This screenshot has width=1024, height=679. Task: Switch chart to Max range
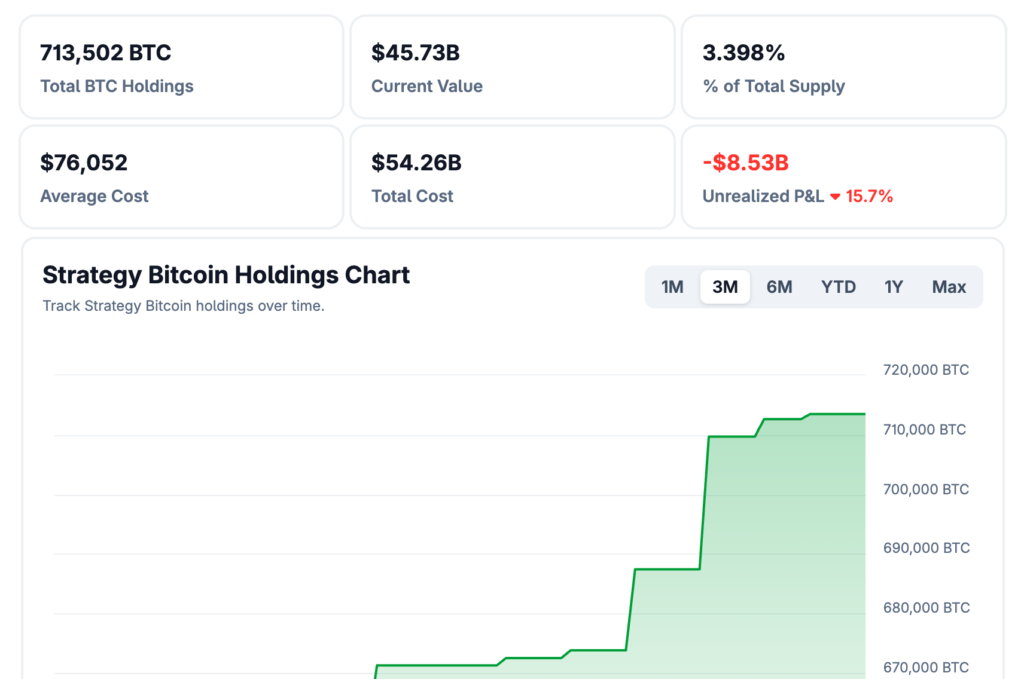tap(948, 287)
